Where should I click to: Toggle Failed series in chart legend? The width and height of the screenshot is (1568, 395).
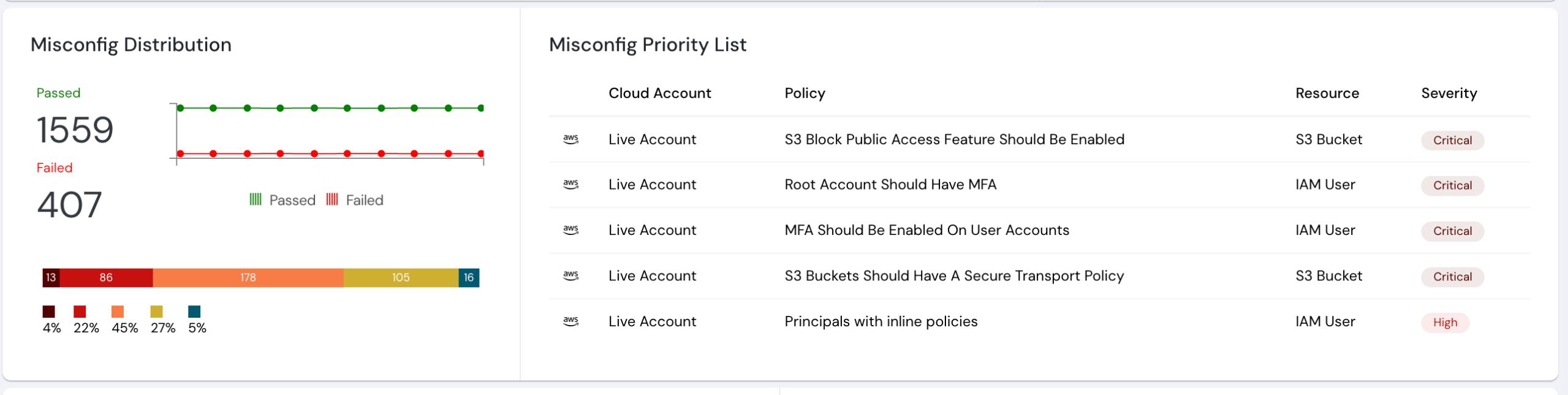click(x=355, y=200)
